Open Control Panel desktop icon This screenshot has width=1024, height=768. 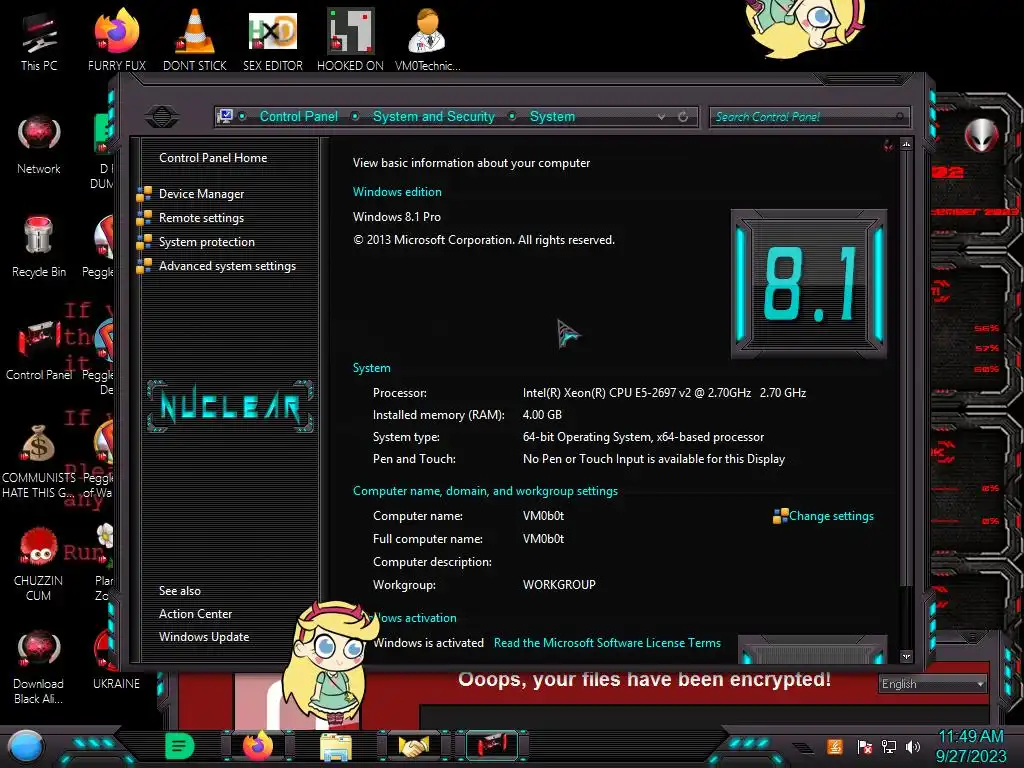point(39,350)
